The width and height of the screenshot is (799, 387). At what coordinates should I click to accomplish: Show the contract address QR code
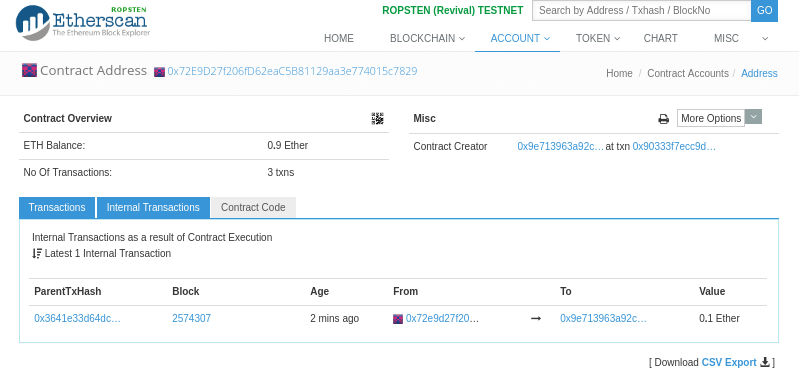[x=378, y=119]
